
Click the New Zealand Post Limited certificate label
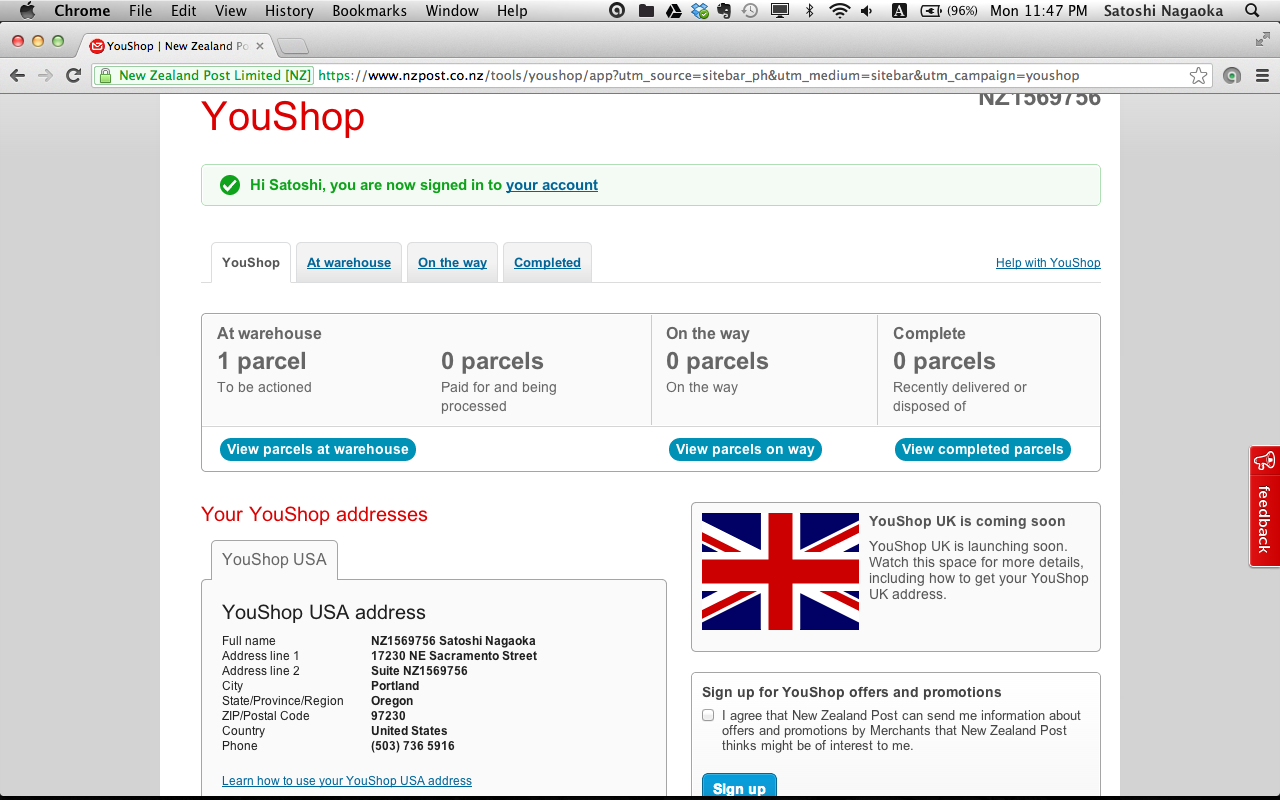click(x=215, y=75)
